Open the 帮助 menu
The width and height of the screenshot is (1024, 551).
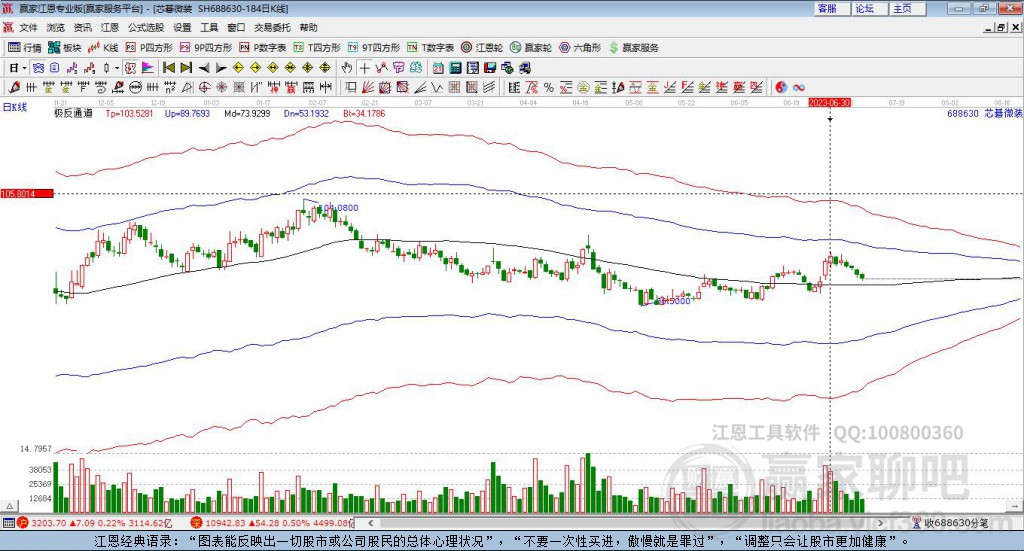coord(308,27)
